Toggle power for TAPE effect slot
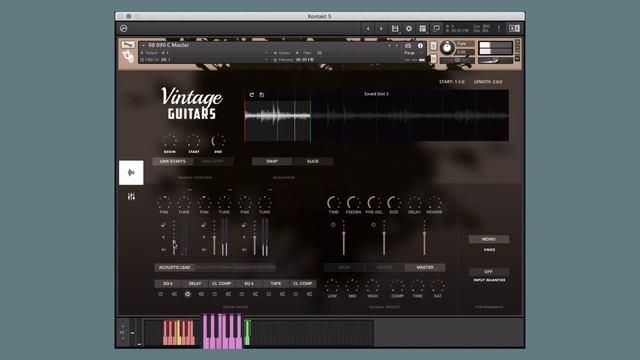The width and height of the screenshot is (640, 360). (x=269, y=294)
